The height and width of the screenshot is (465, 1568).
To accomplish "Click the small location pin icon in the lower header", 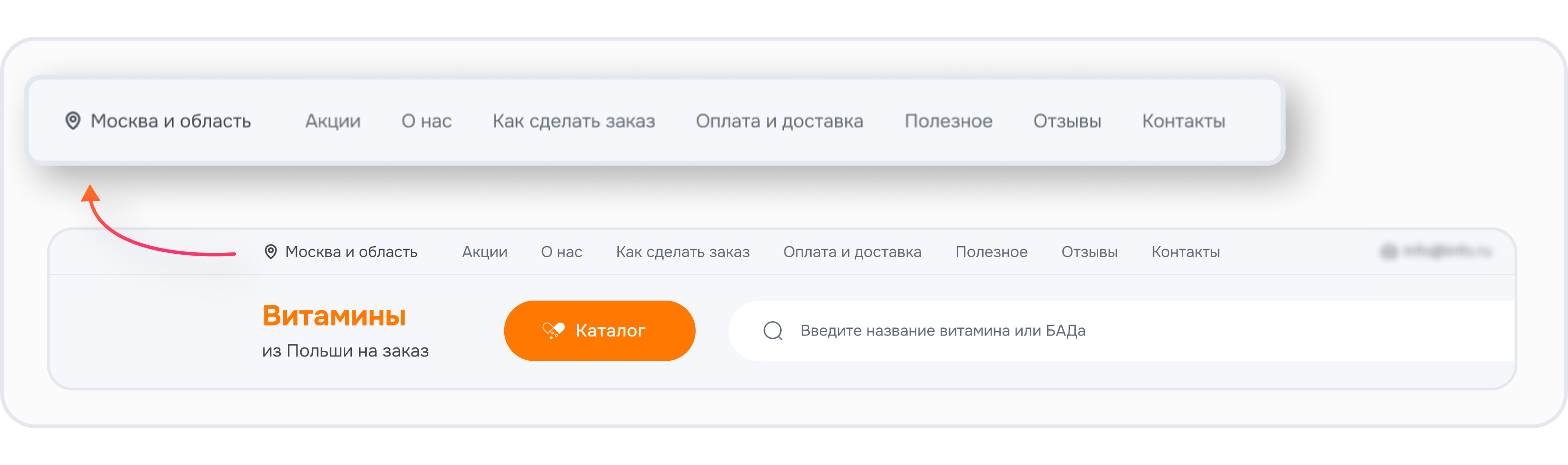I will click(271, 252).
